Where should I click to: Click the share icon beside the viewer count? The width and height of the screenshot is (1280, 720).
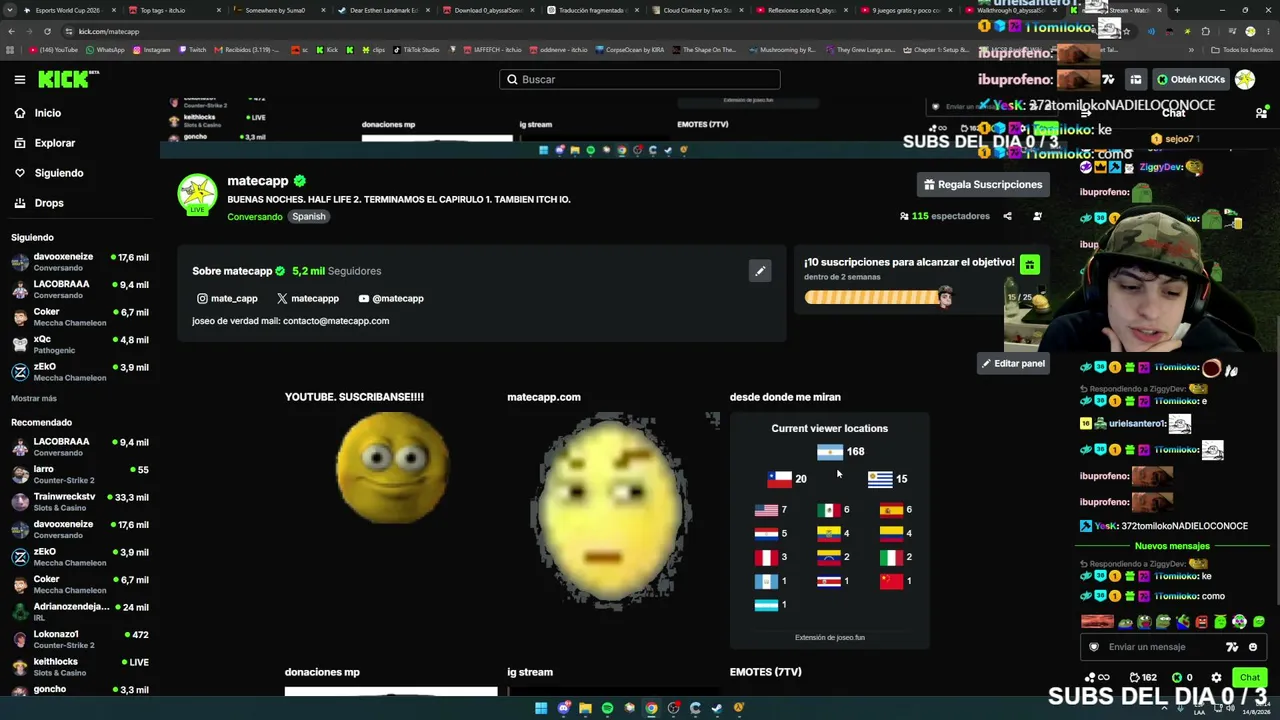tap(1007, 216)
